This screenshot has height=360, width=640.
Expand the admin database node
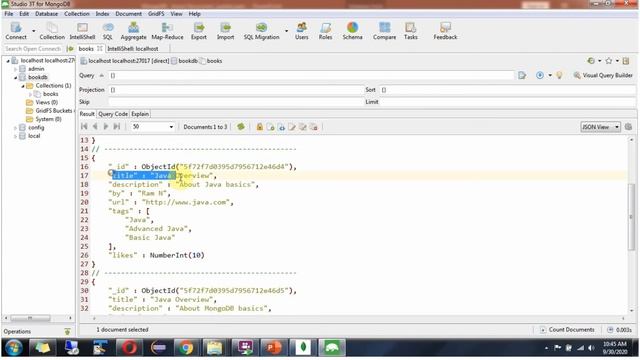[16, 69]
